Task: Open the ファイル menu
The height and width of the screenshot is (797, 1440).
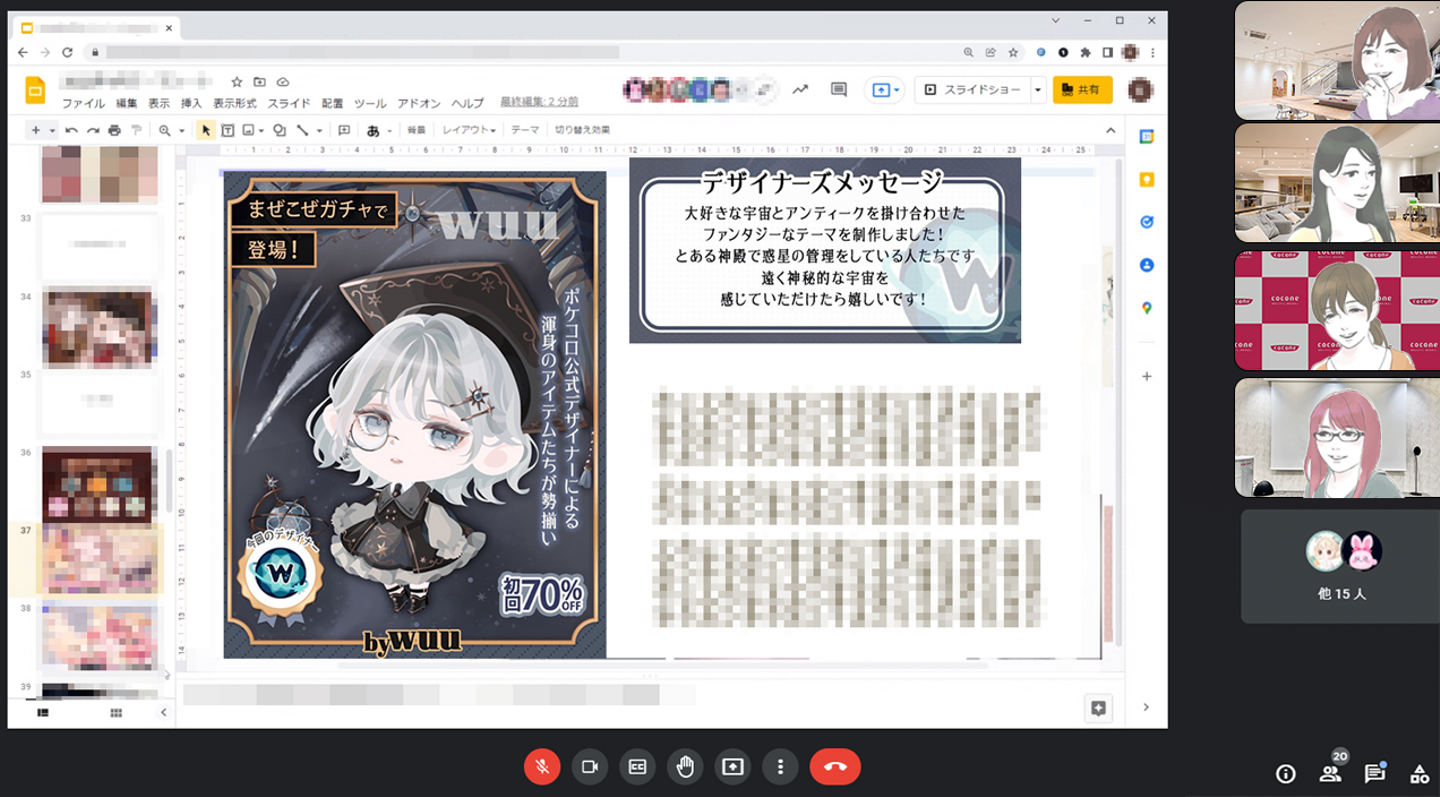Action: click(x=83, y=103)
